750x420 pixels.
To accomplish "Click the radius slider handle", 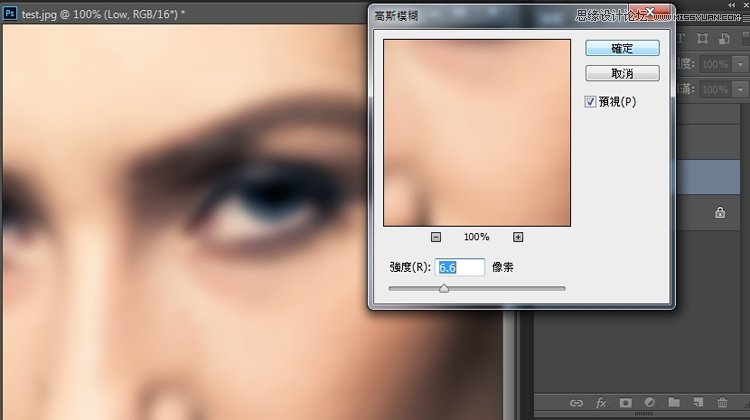I will 444,288.
